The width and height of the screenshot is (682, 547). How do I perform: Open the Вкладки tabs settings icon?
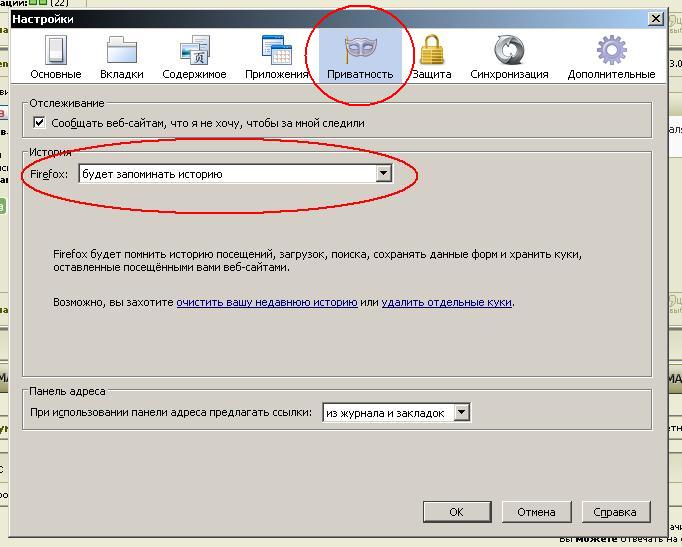[122, 49]
